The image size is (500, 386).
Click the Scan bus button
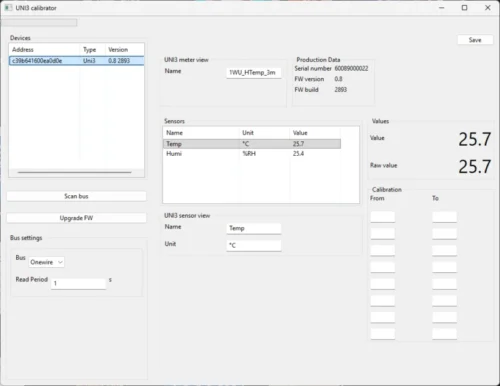(76, 196)
